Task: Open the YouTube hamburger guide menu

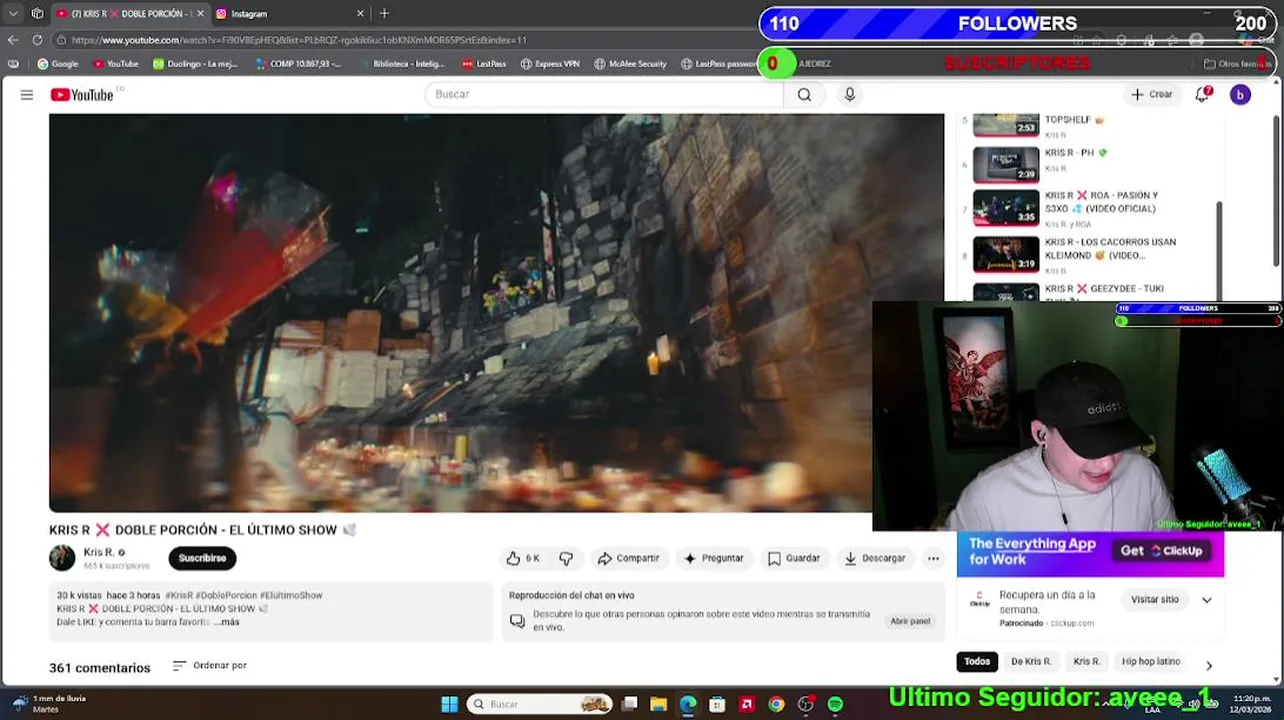Action: point(27,95)
